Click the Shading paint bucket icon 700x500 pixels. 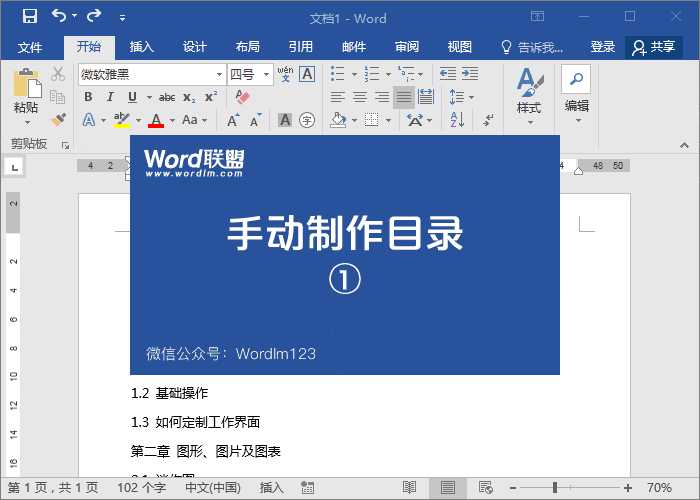click(338, 120)
